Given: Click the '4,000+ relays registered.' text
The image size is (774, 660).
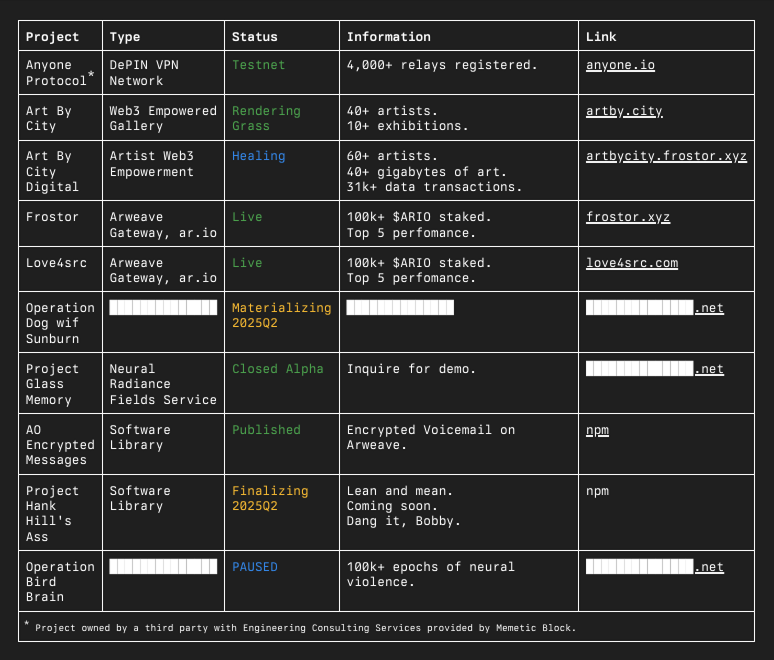Looking at the screenshot, I should pyautogui.click(x=442, y=65).
